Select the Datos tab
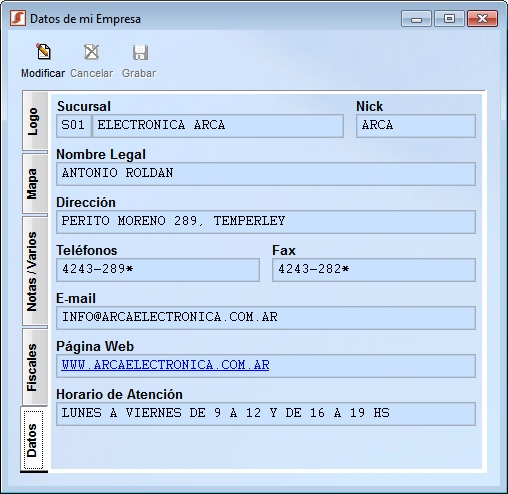 34,440
